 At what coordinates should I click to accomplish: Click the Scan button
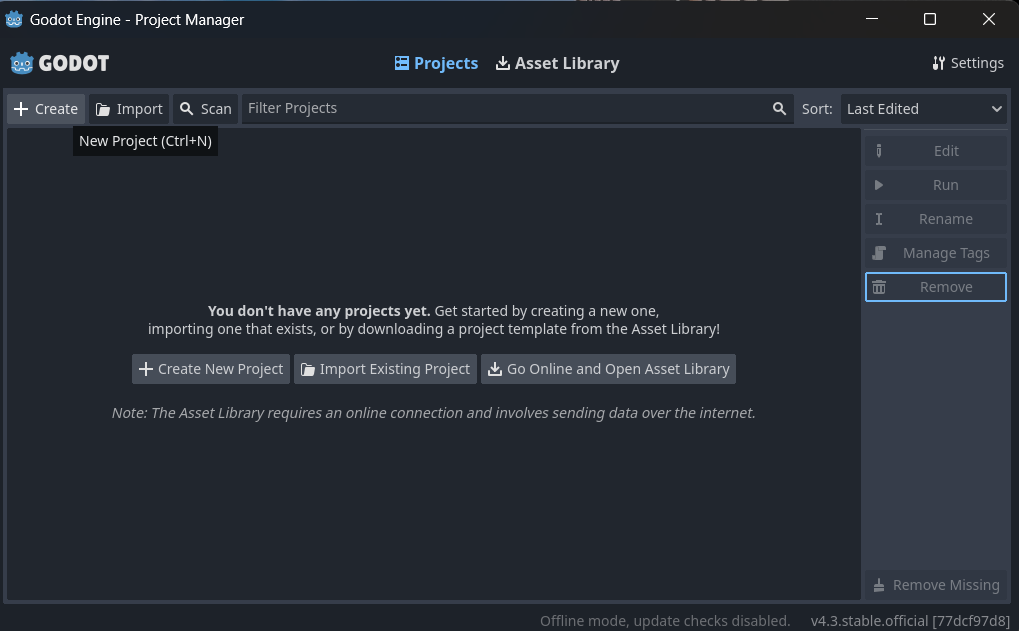tap(205, 109)
